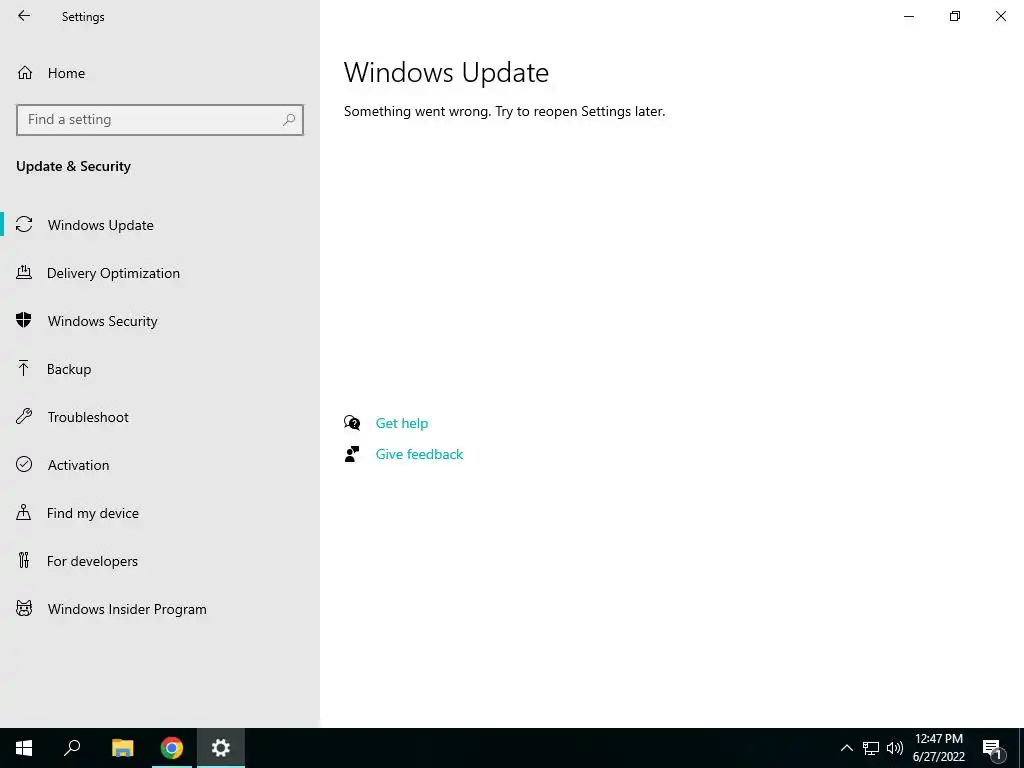
Task: Close the Settings window
Action: [1000, 16]
